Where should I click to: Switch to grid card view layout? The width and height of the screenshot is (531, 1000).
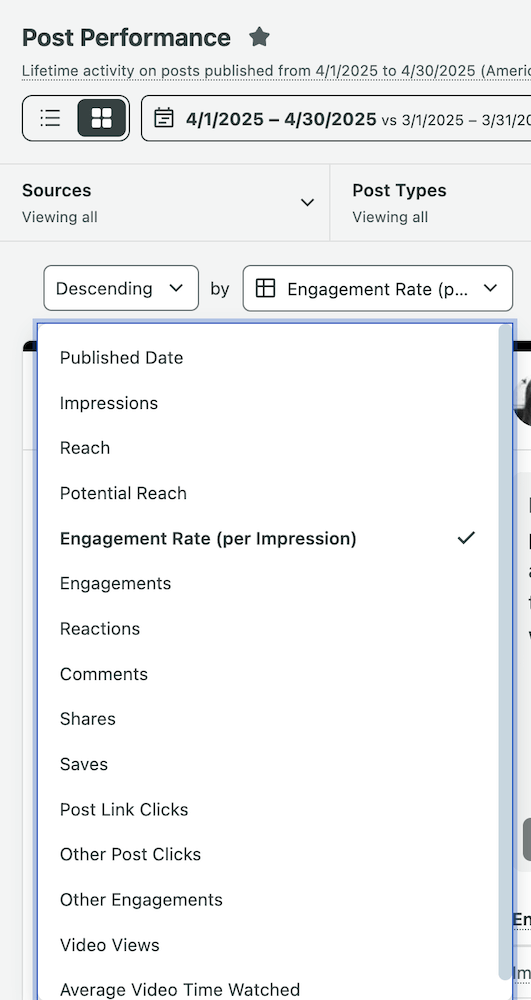coord(101,118)
